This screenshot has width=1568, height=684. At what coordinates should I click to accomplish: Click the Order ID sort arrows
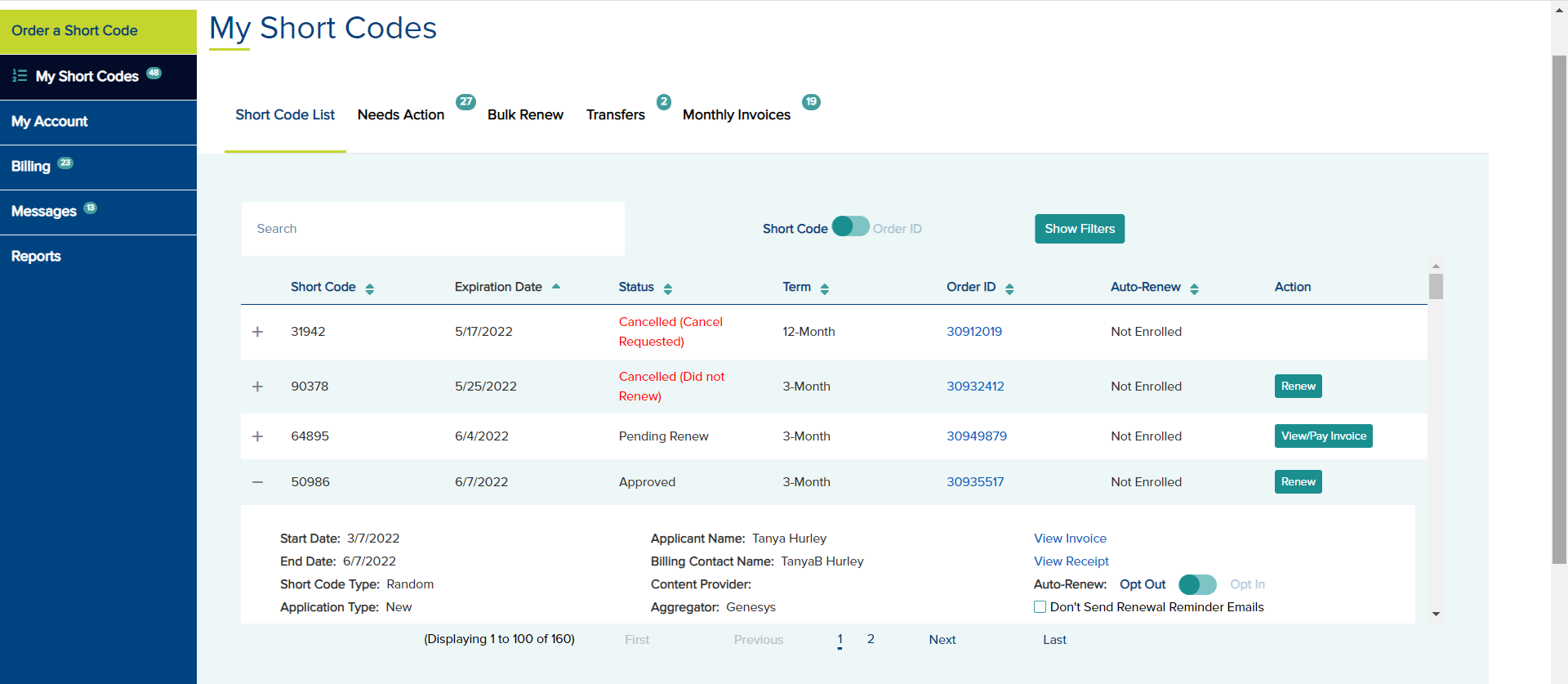tap(1009, 288)
